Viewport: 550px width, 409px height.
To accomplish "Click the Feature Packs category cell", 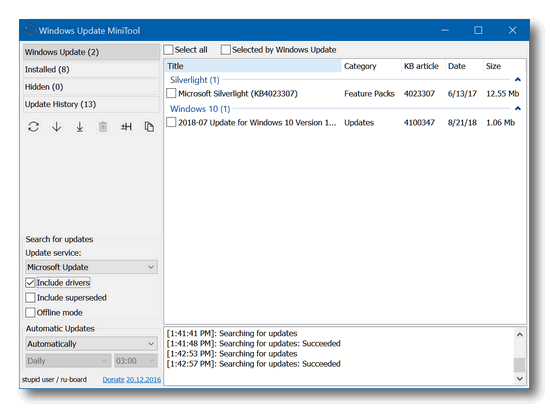I will [369, 94].
